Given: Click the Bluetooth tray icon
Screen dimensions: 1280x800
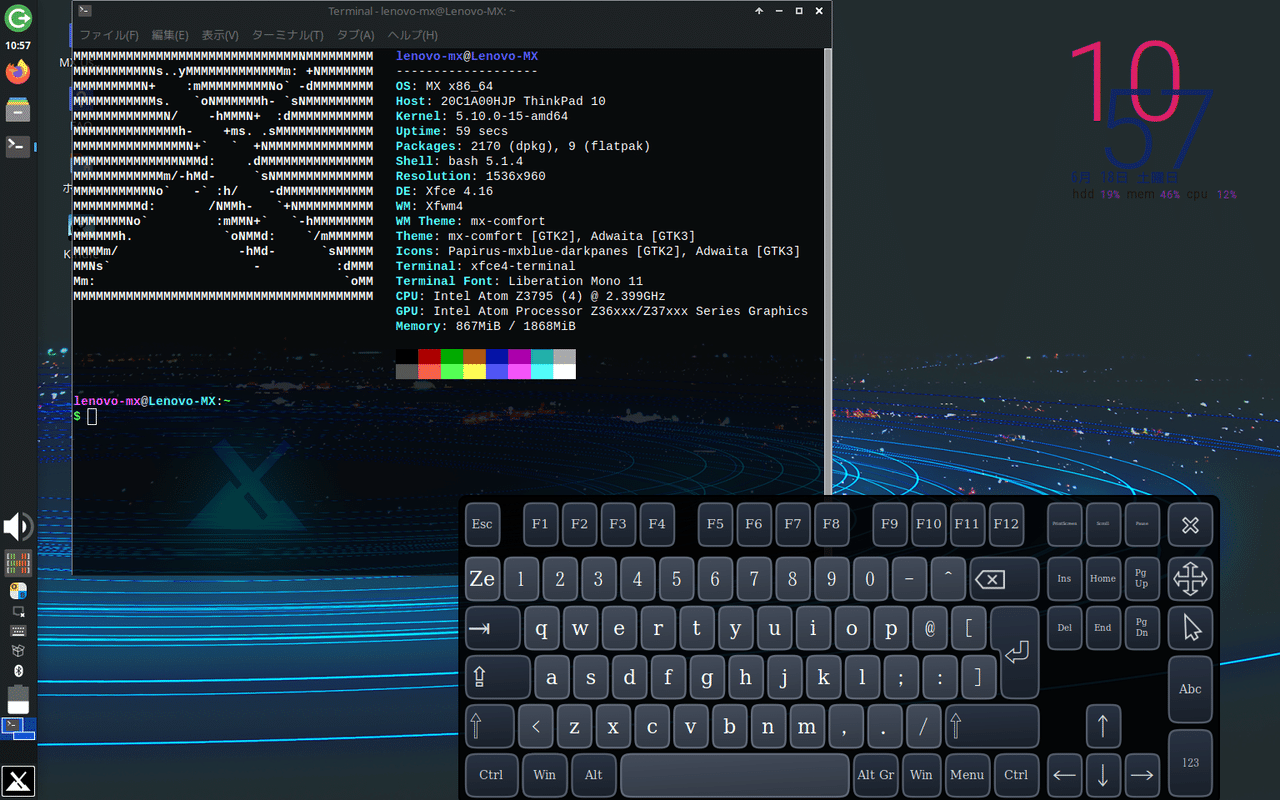Looking at the screenshot, I should (18, 670).
